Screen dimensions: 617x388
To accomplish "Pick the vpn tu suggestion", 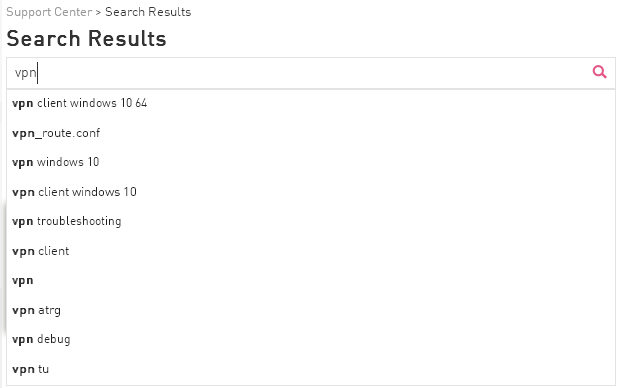I will (311, 369).
